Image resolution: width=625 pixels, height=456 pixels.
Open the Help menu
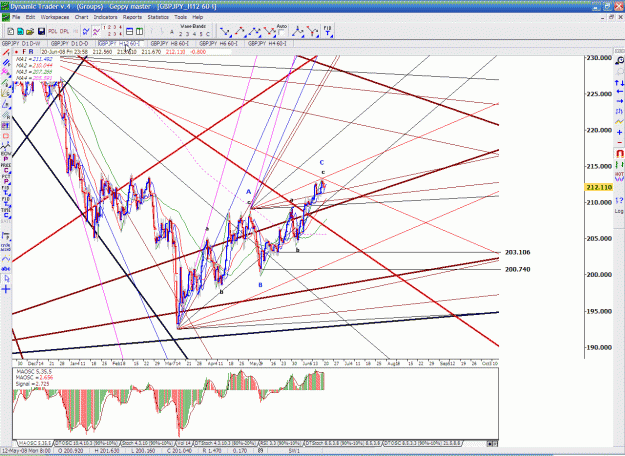(198, 17)
